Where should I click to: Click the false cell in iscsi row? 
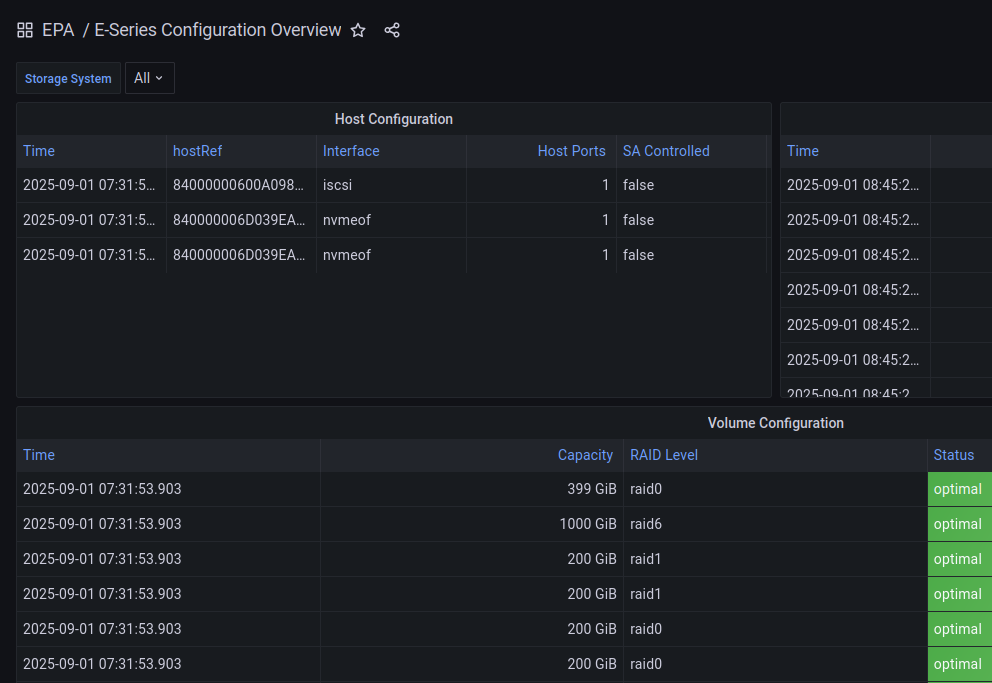tap(691, 185)
